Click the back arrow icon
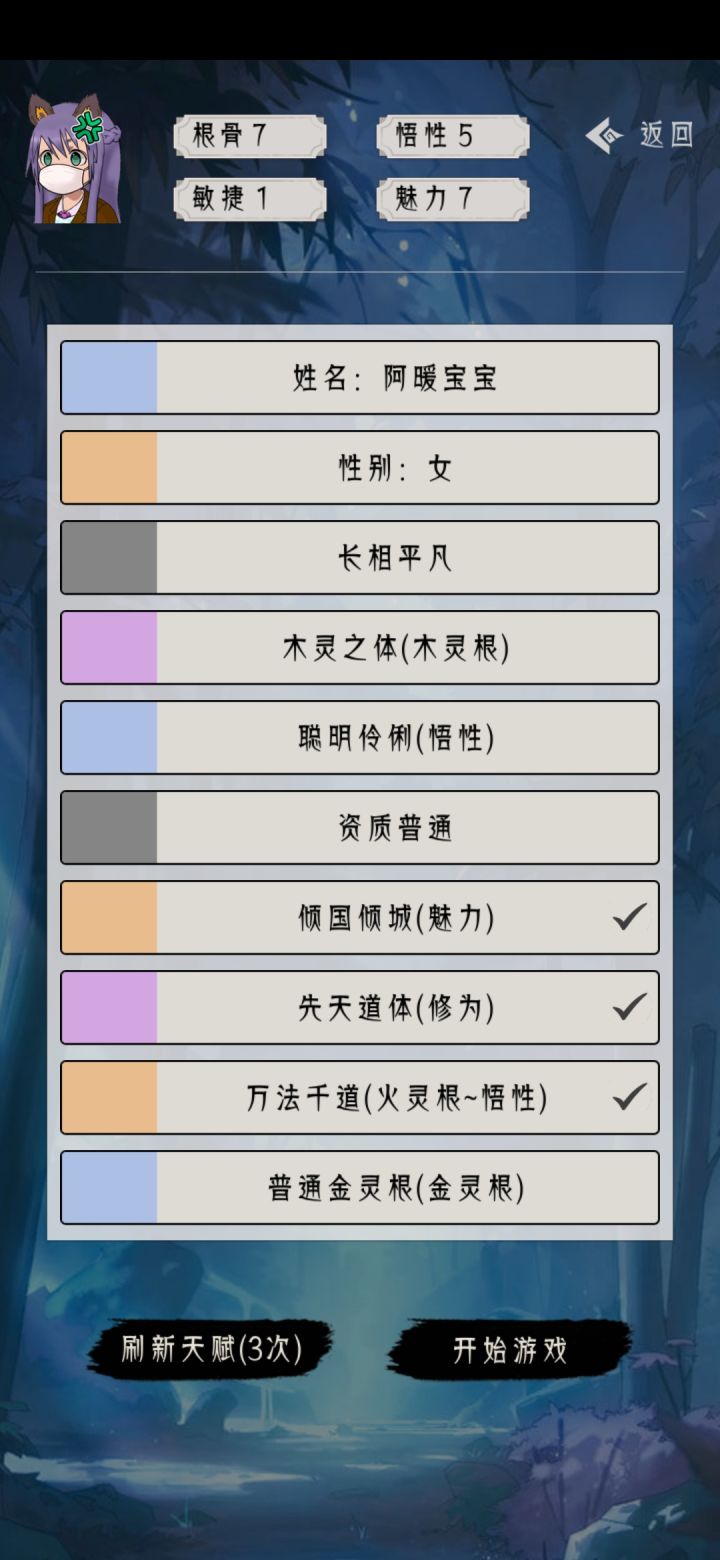The height and width of the screenshot is (1560, 720). pyautogui.click(x=604, y=136)
